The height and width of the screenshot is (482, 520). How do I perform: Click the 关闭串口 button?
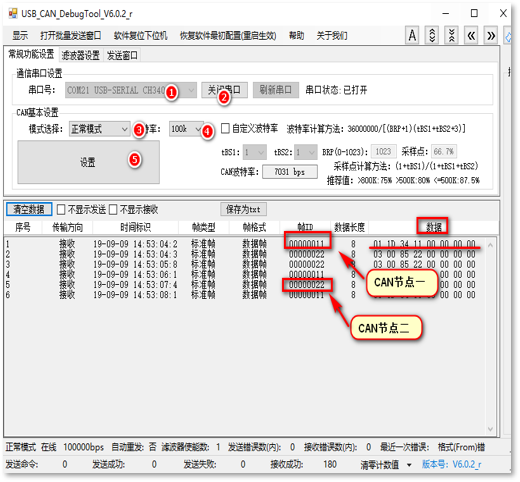click(224, 90)
